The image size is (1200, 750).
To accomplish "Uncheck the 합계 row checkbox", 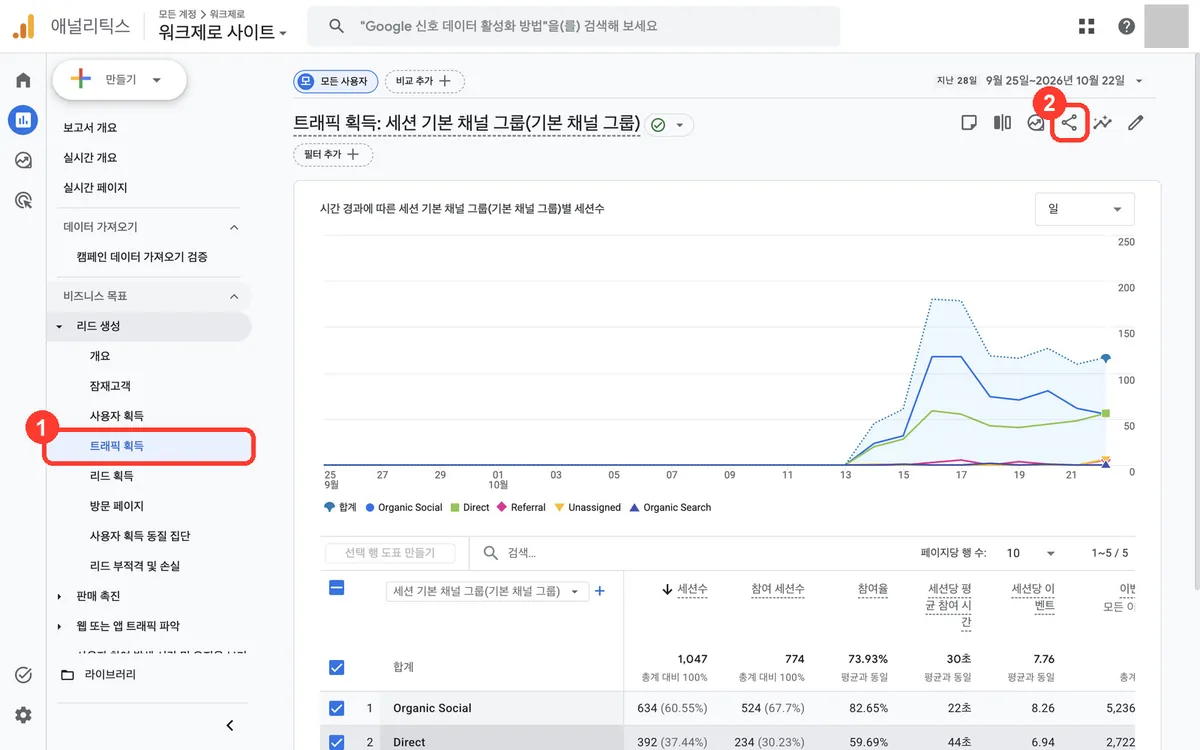I will tap(336, 667).
